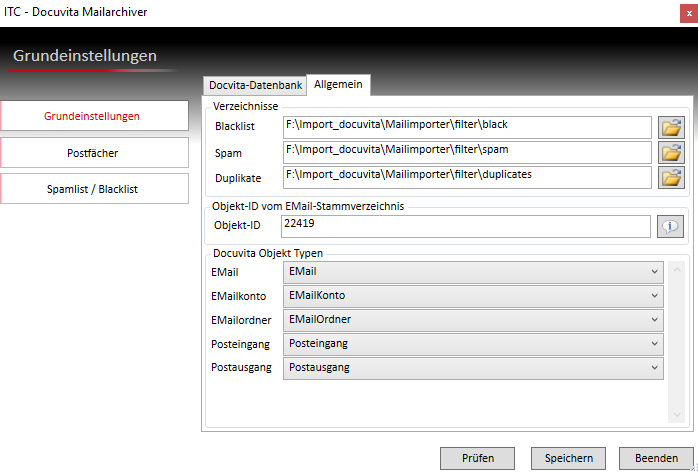Expand the EMailkonto dropdown
The height and width of the screenshot is (472, 698).
(473, 296)
